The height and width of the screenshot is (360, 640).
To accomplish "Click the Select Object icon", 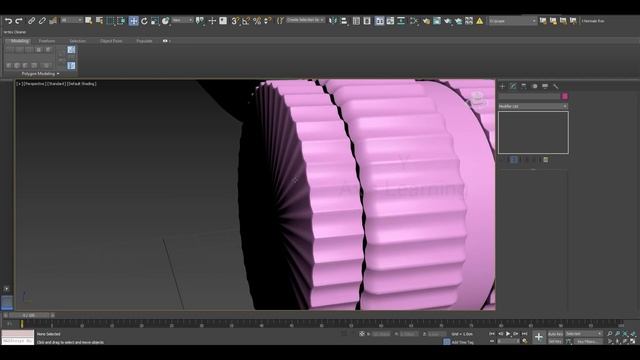I will [x=89, y=21].
